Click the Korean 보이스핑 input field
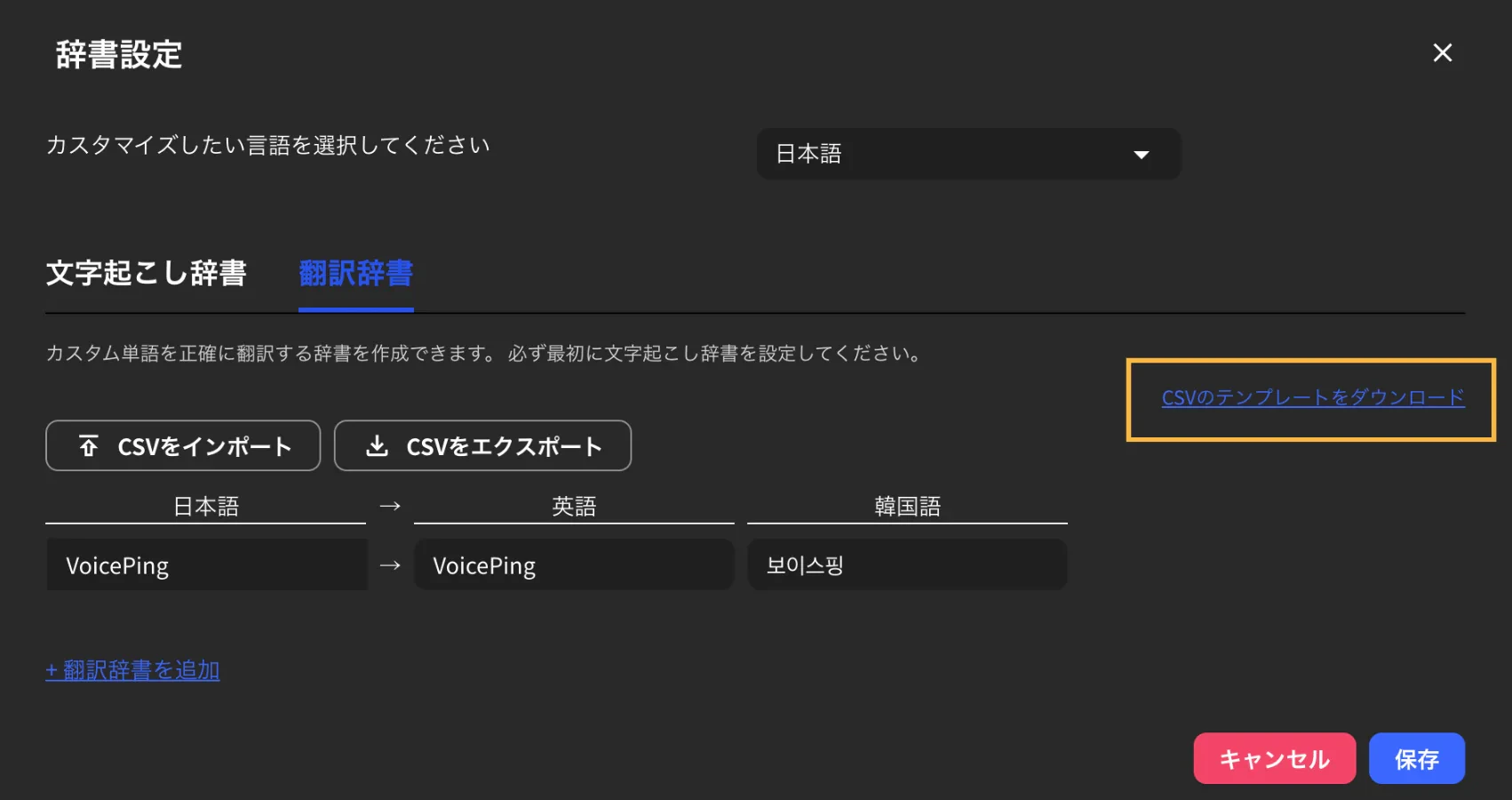1512x800 pixels. (907, 564)
